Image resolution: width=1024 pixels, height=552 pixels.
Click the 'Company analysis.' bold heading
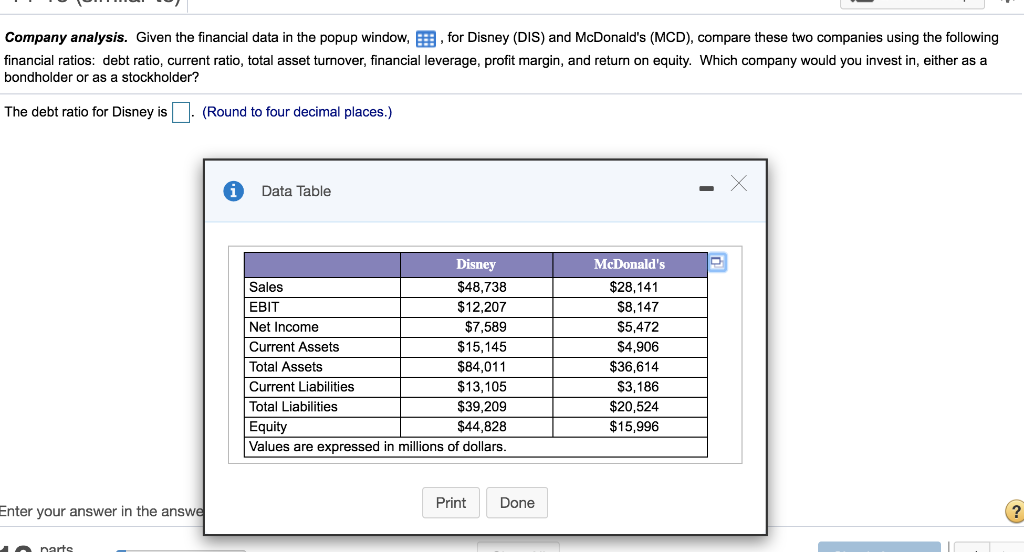click(x=66, y=38)
